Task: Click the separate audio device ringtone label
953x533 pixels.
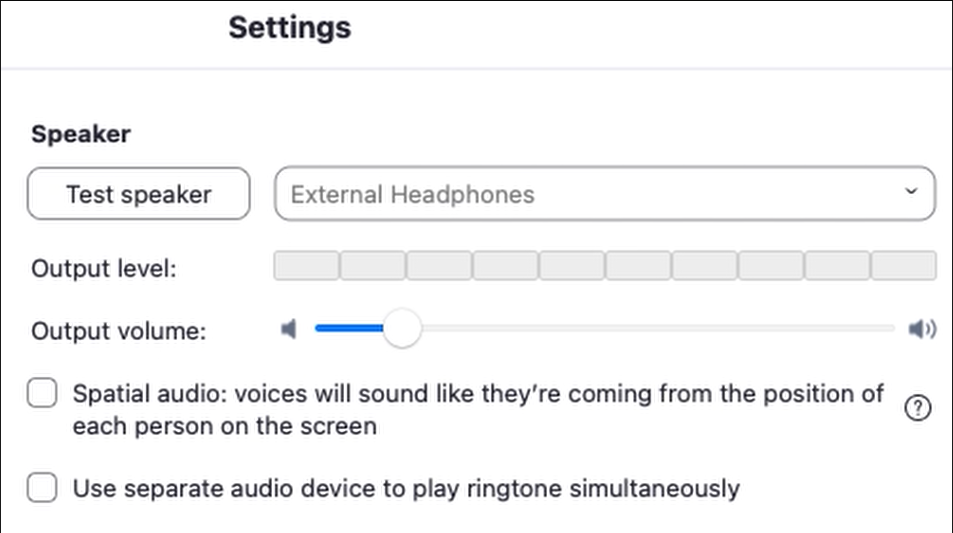Action: [406, 489]
